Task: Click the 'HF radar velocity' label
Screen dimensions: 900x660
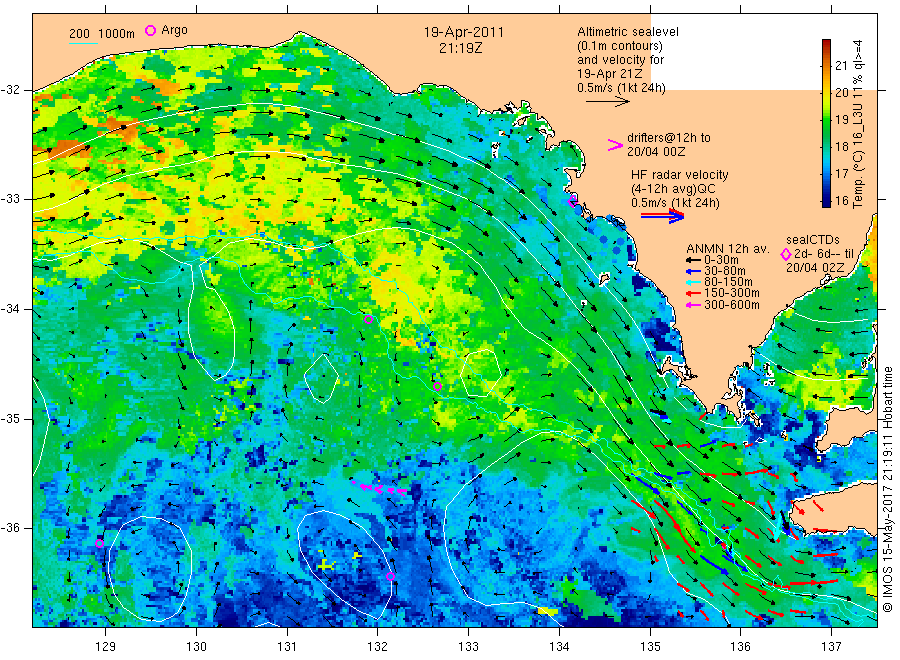Action: (x=680, y=174)
